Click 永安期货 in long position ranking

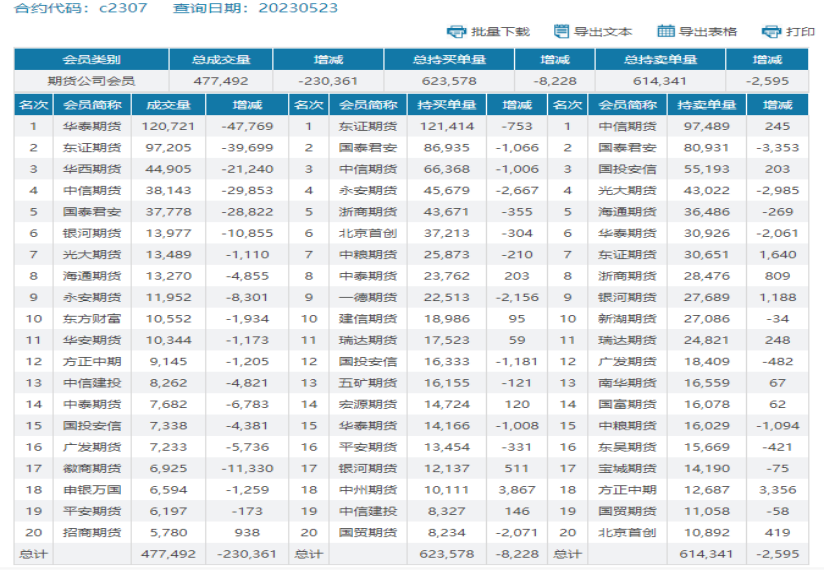(368, 191)
